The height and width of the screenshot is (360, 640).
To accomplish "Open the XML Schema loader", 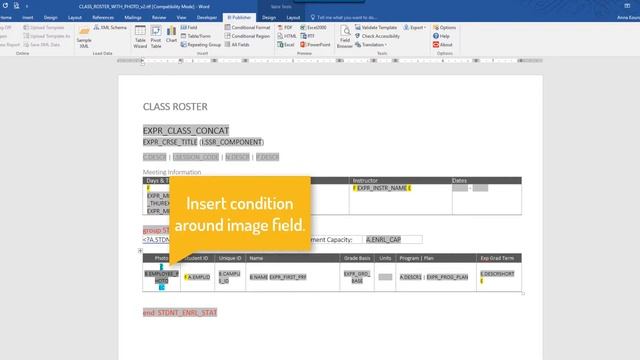I will coord(110,27).
